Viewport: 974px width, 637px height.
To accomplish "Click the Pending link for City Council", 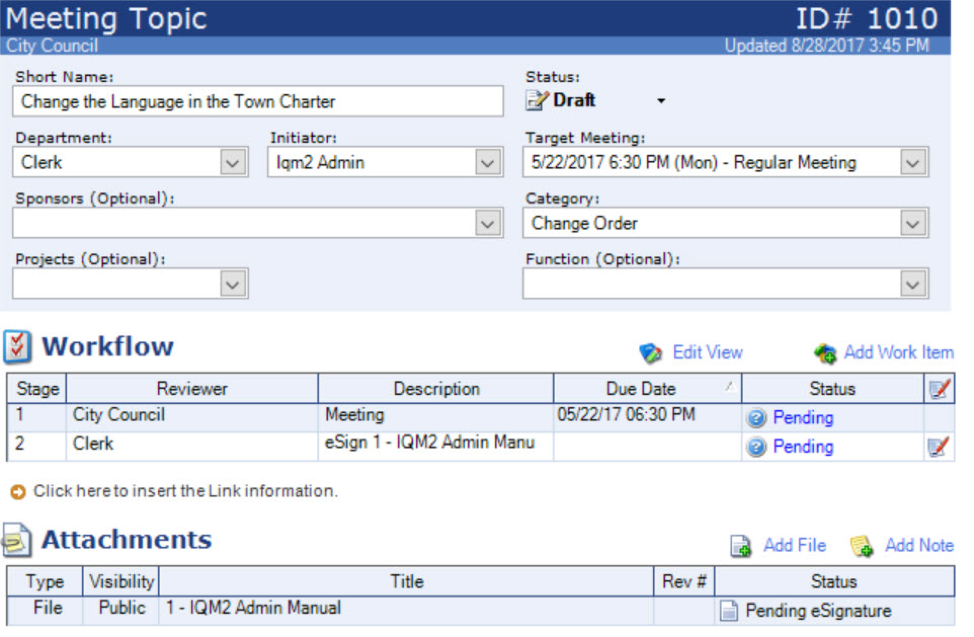I will pyautogui.click(x=803, y=418).
